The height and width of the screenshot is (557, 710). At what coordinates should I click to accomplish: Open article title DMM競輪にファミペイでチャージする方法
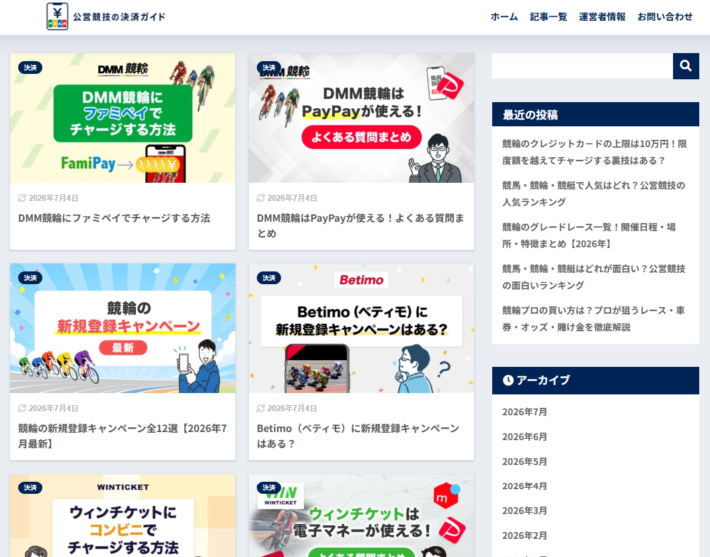[114, 218]
